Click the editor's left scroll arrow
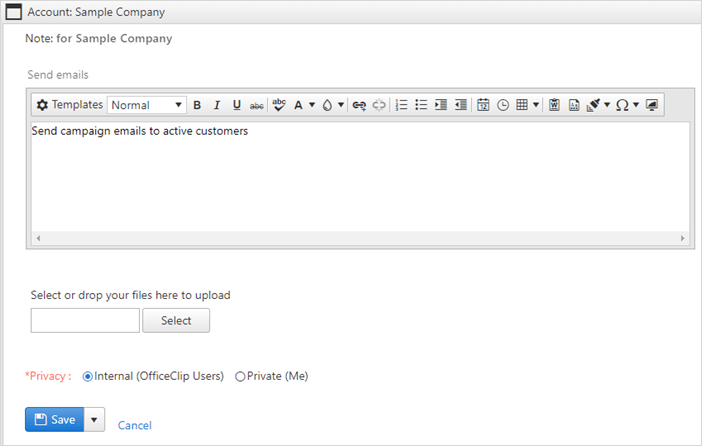 pyautogui.click(x=39, y=238)
